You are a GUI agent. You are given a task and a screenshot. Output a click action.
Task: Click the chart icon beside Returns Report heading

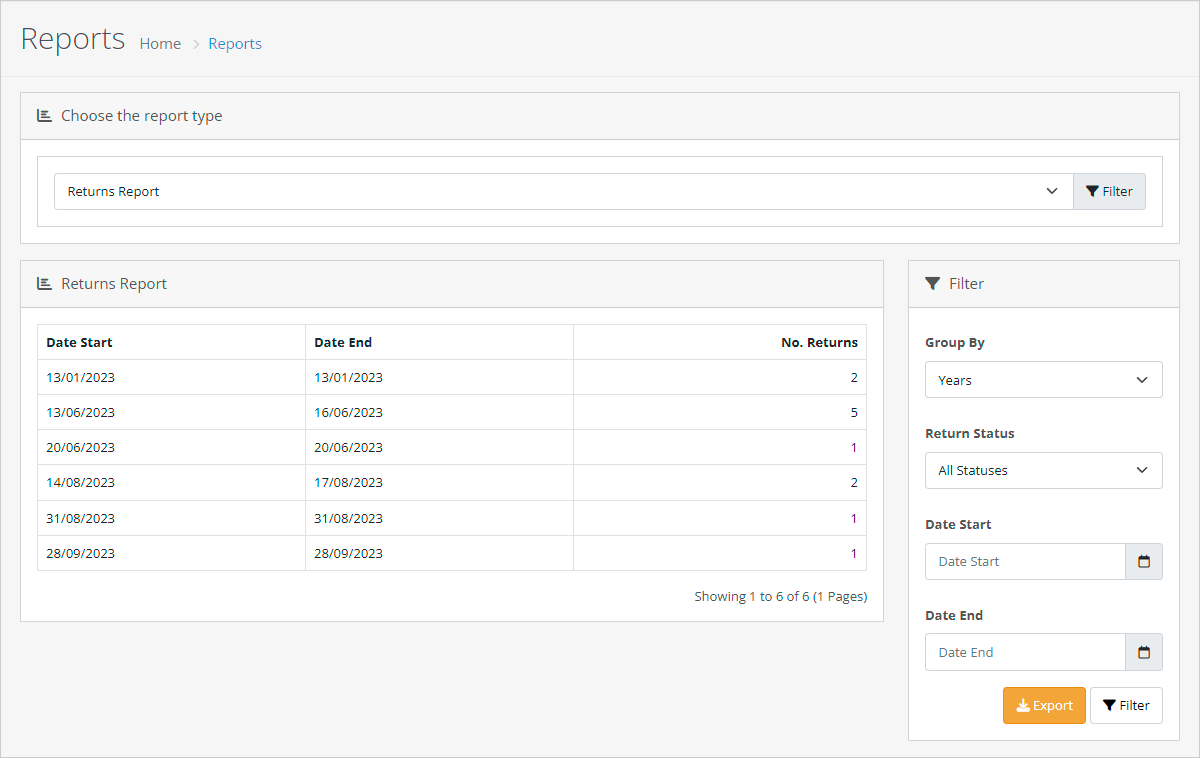(x=44, y=284)
